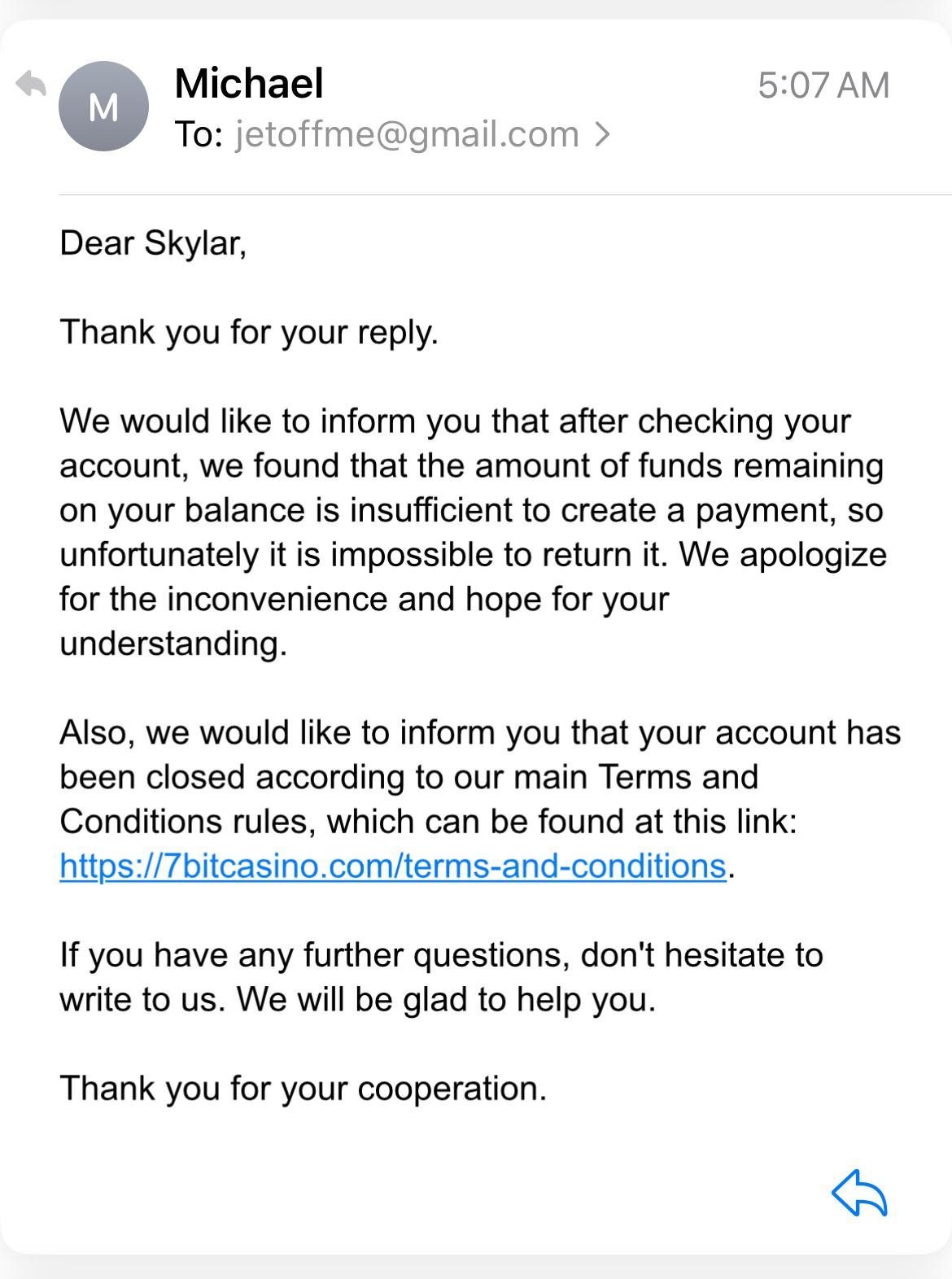The image size is (952, 1279).
Task: Click the "Thank you for your reply." line
Action: point(249,332)
